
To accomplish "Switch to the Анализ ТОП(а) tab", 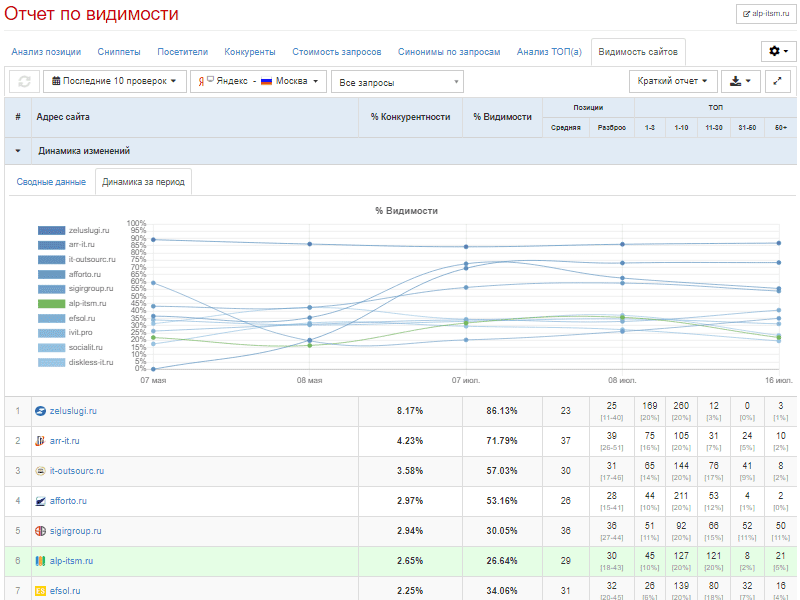I will pyautogui.click(x=549, y=52).
